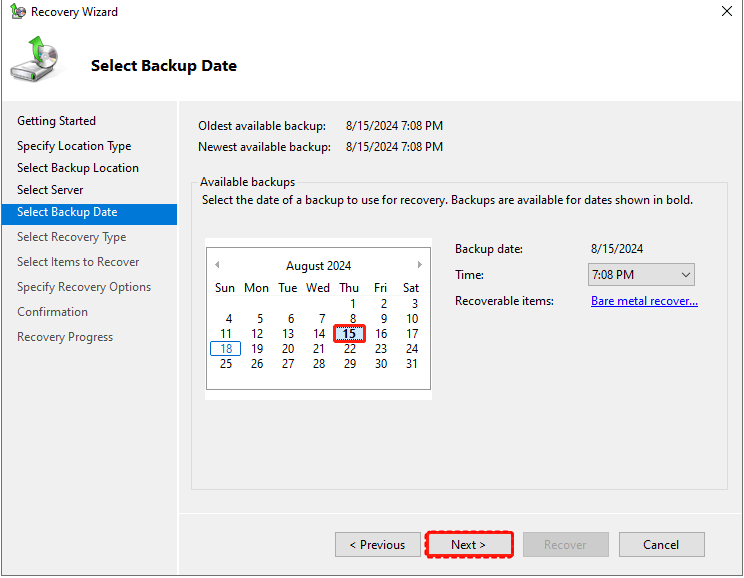Select the Select Backup Location step
This screenshot has width=744, height=578.
tap(78, 168)
